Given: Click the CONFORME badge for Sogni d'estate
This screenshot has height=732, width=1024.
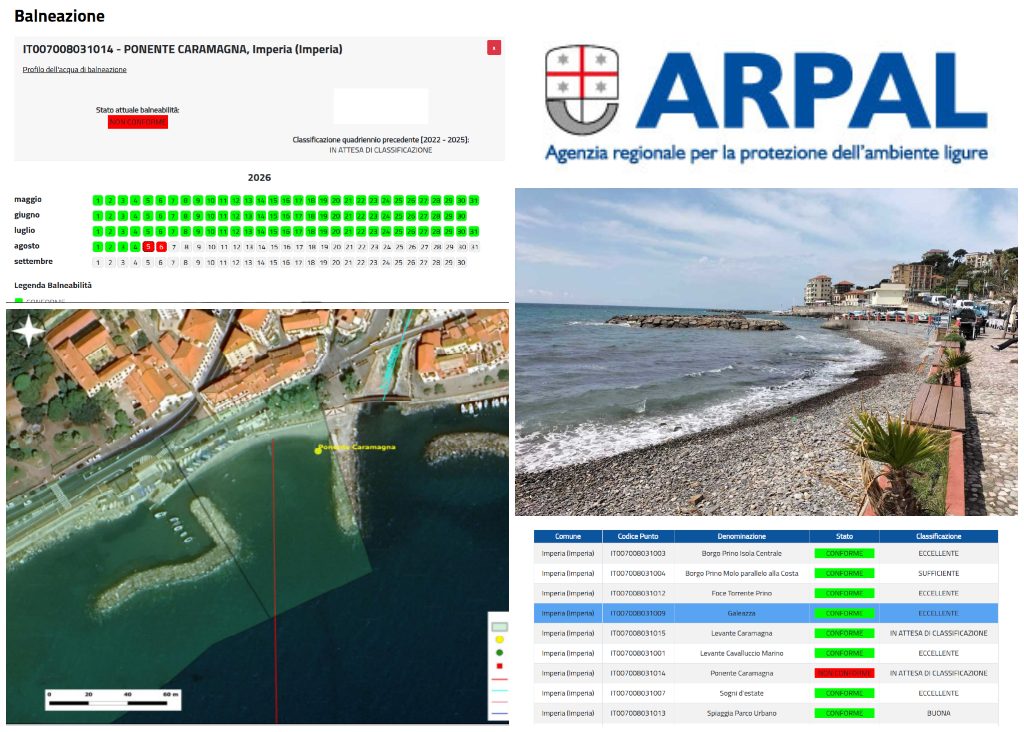Looking at the screenshot, I should coord(844,693).
